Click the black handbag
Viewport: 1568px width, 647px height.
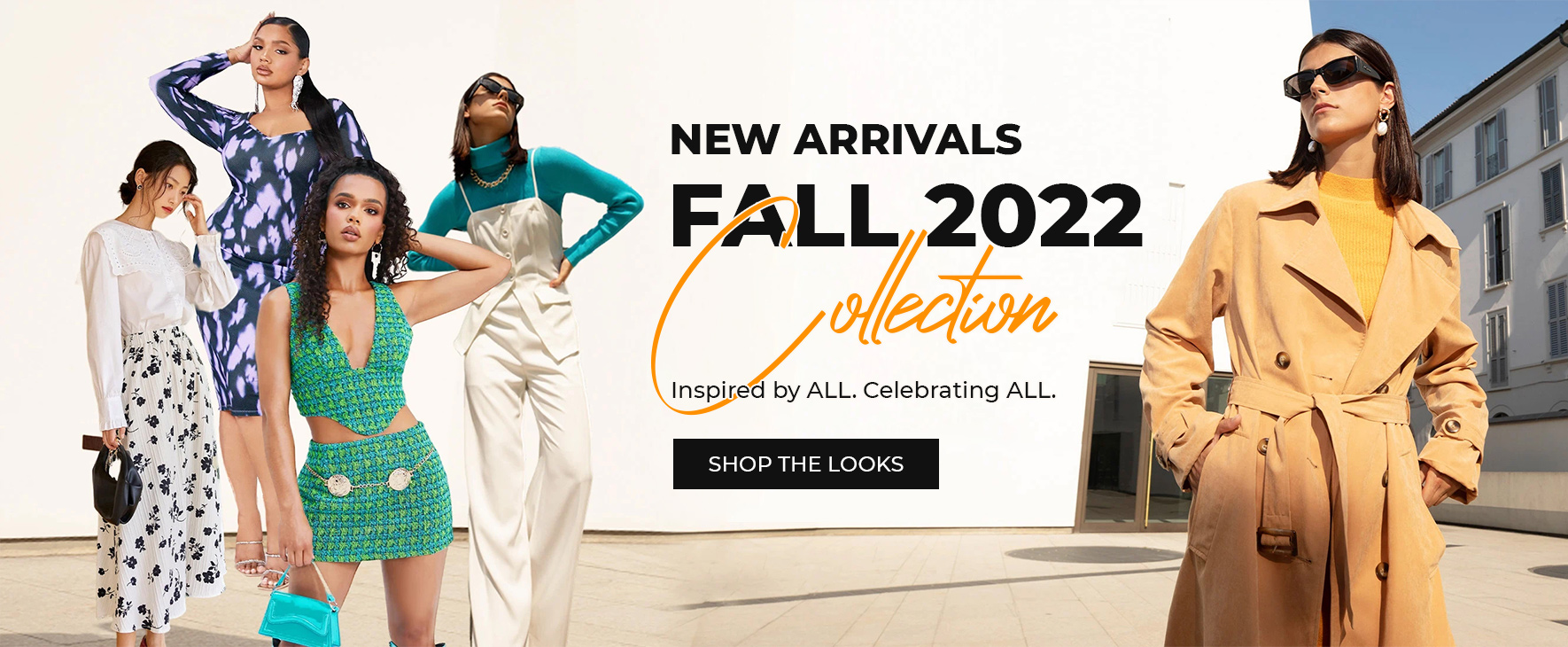[117, 483]
